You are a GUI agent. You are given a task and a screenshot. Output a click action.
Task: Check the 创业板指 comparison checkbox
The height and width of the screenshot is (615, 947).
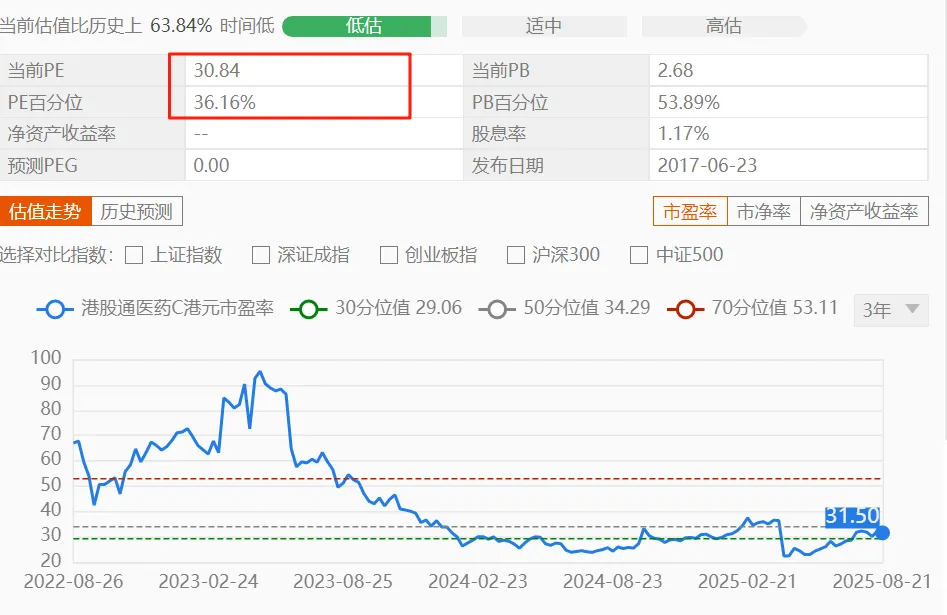[389, 255]
